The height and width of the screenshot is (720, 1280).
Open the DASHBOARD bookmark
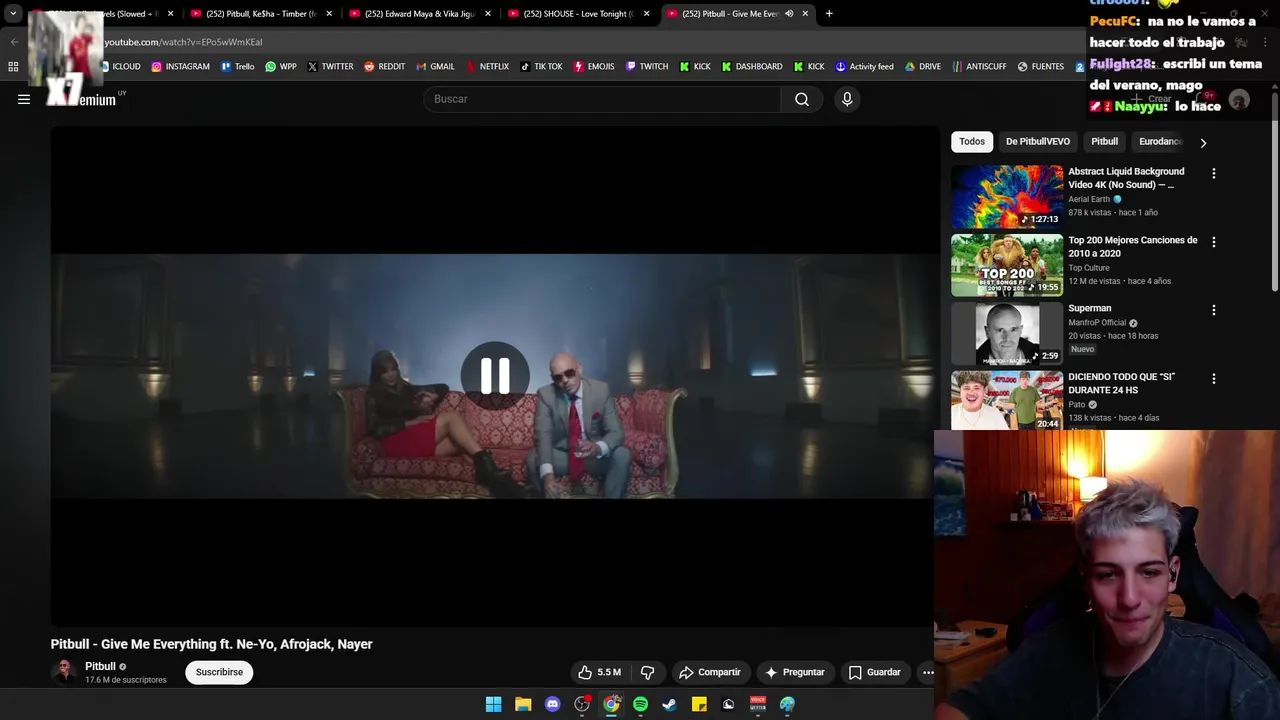(752, 67)
